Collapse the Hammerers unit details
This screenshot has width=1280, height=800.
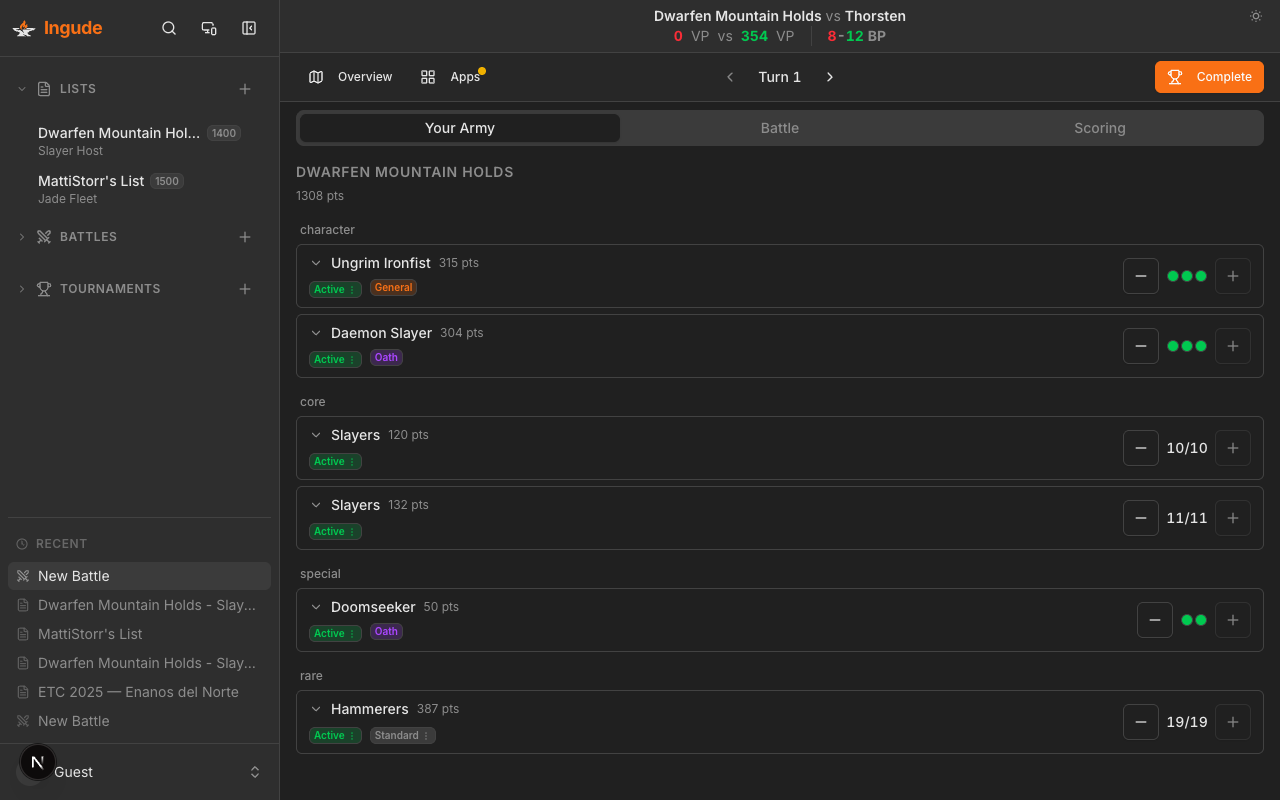pyautogui.click(x=316, y=708)
